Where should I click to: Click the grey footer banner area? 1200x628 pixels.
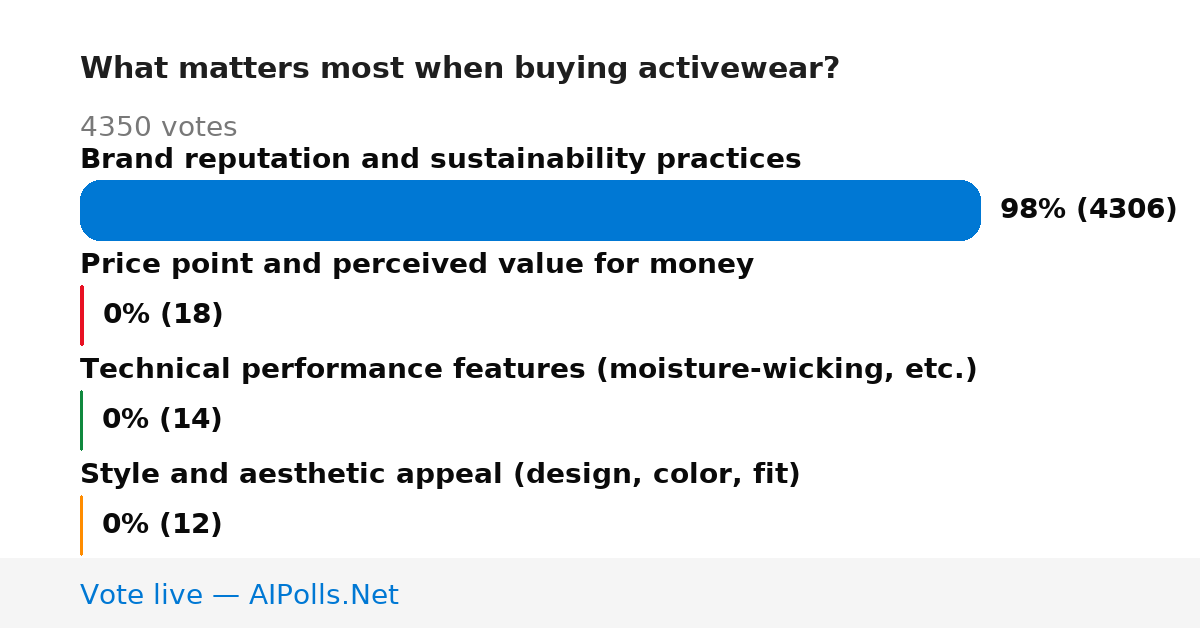(x=600, y=593)
